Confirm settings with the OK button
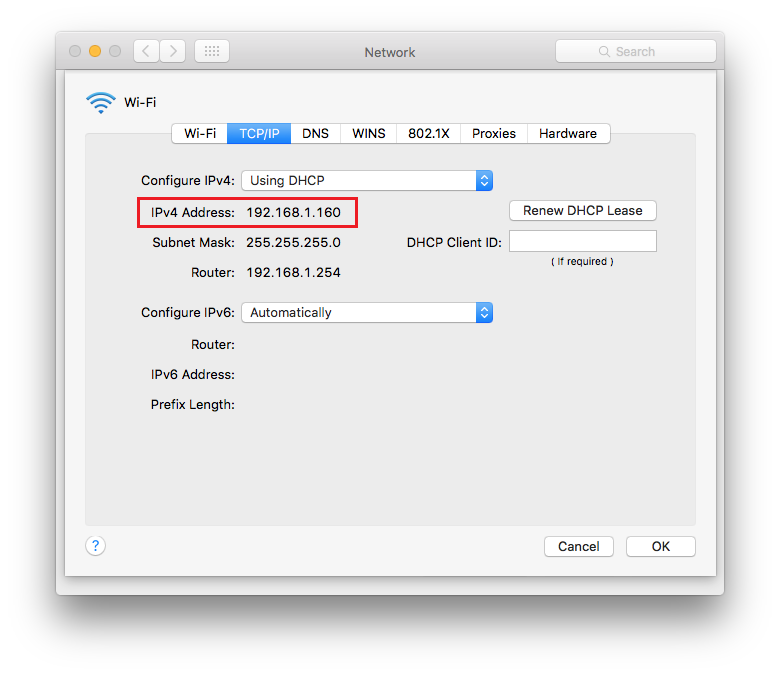780x675 pixels. pos(660,546)
